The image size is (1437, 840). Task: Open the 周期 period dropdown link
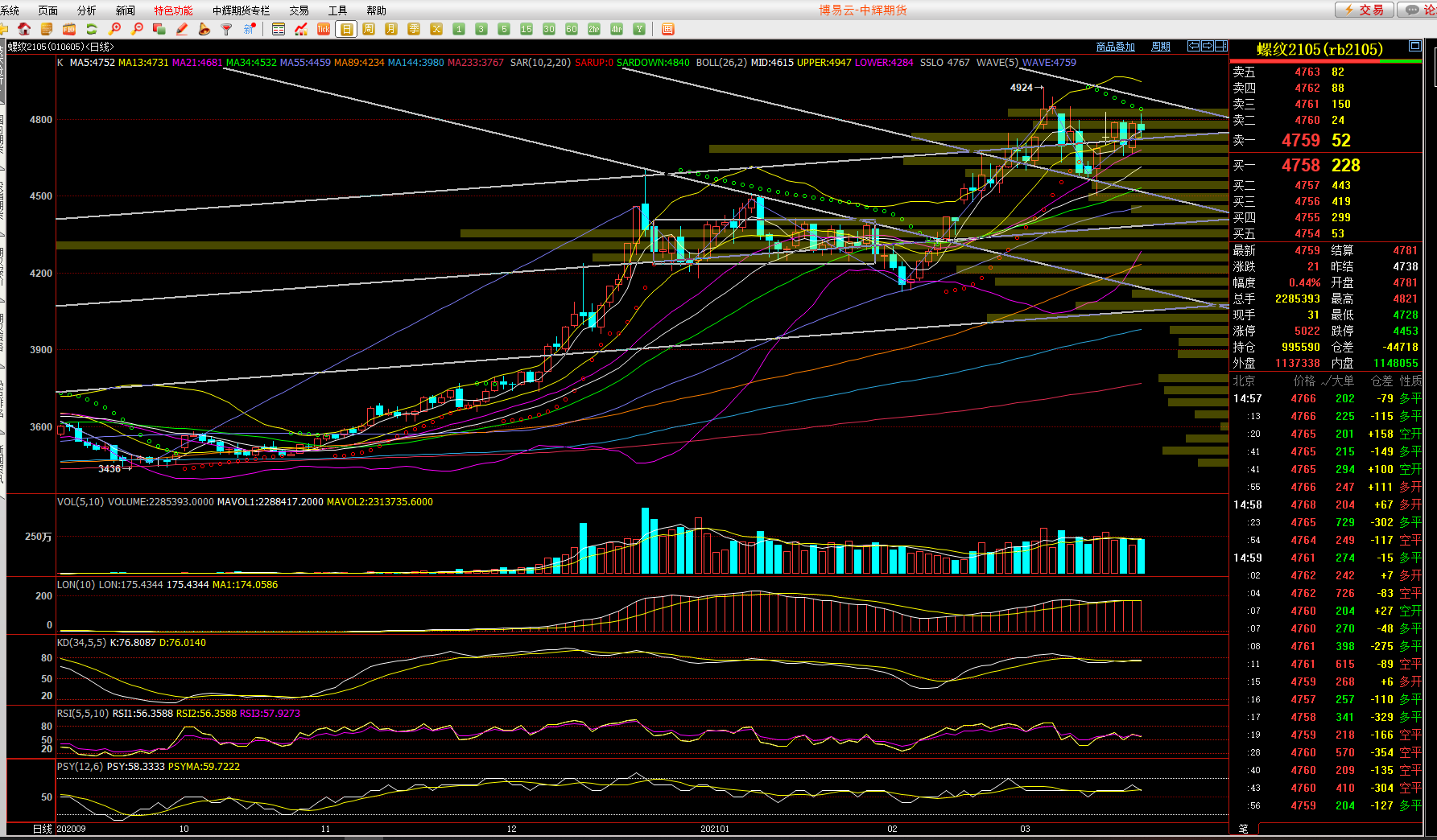[1160, 47]
